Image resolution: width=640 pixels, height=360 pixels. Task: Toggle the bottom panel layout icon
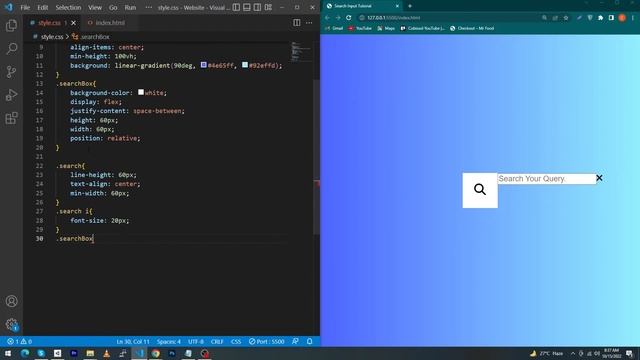click(x=247, y=7)
